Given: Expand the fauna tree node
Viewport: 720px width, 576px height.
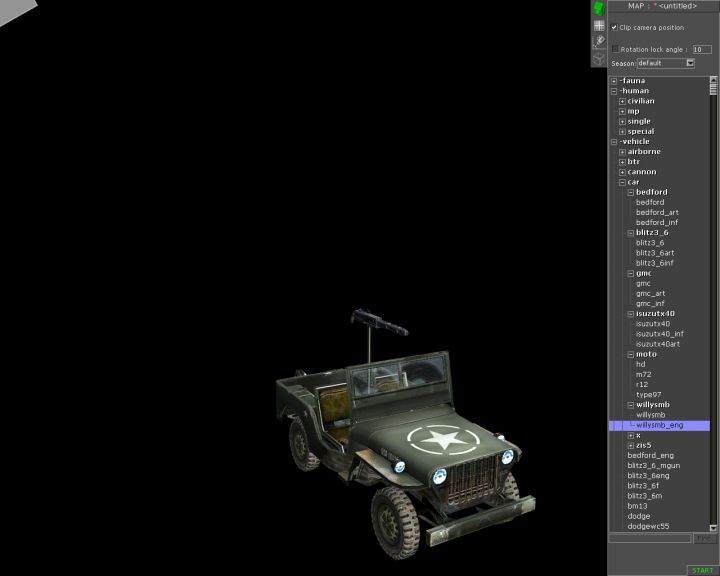Looking at the screenshot, I should (x=614, y=81).
